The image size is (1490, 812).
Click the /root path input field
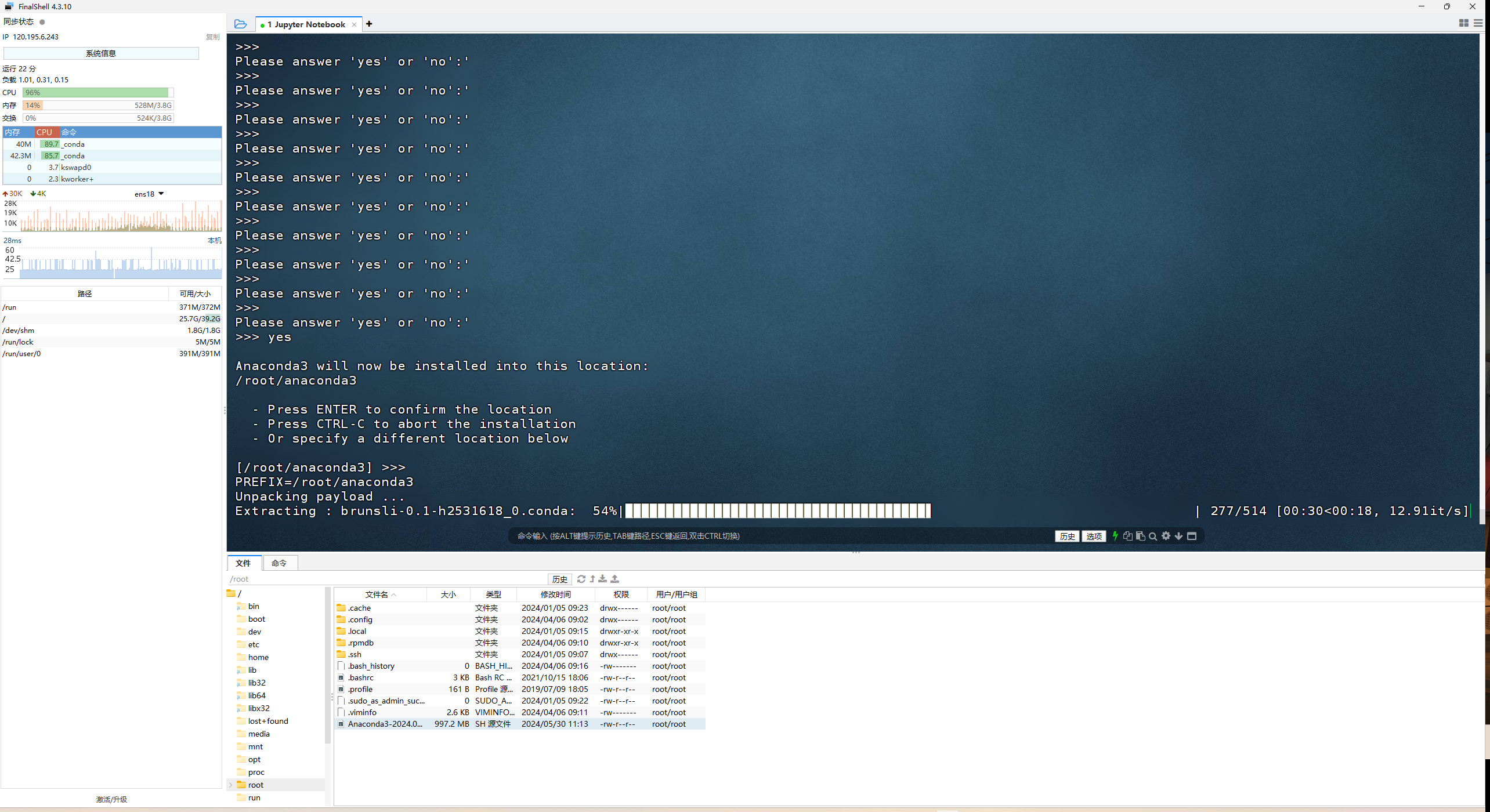pos(387,579)
